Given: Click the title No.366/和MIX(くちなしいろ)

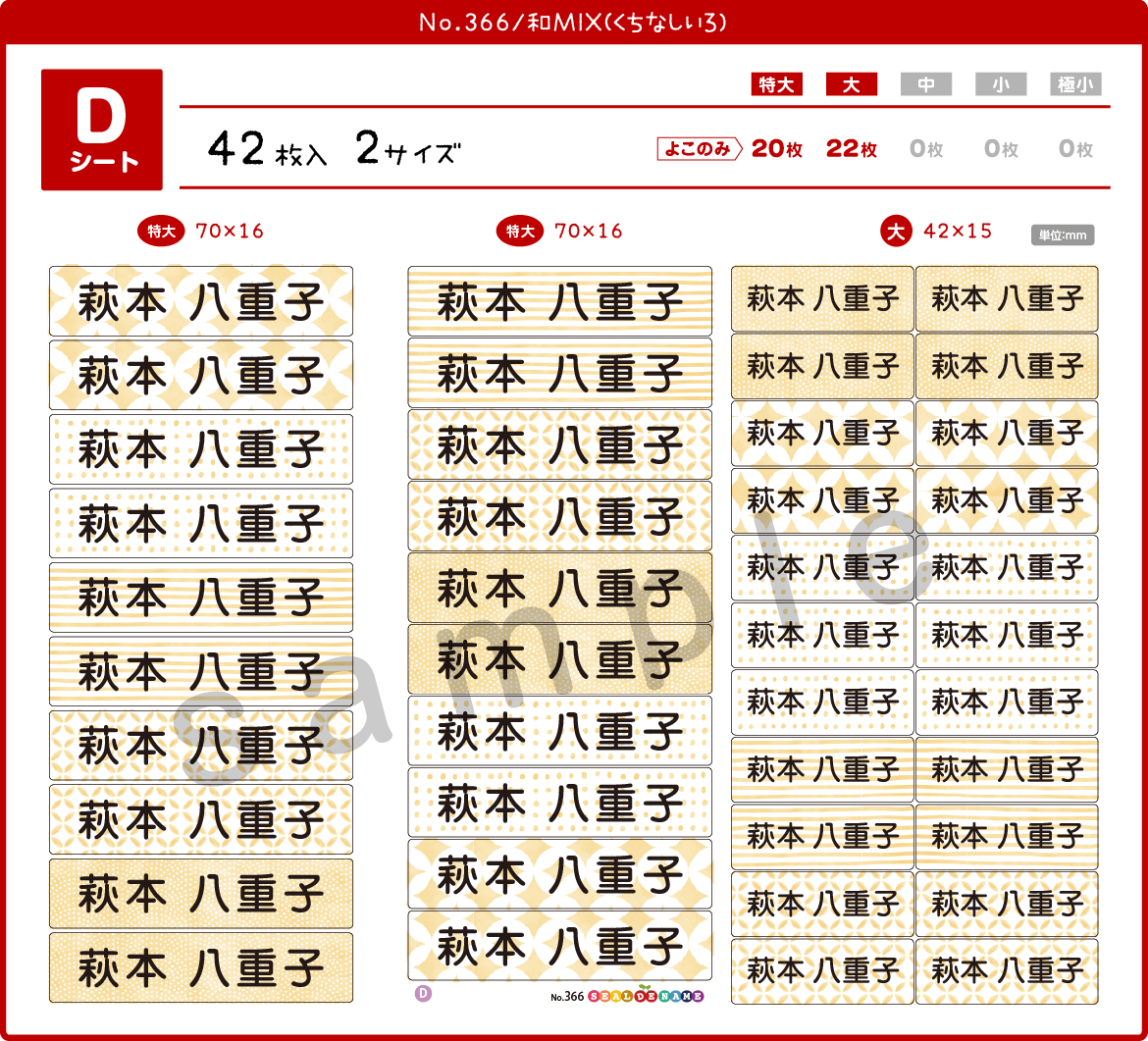Looking at the screenshot, I should (x=573, y=22).
